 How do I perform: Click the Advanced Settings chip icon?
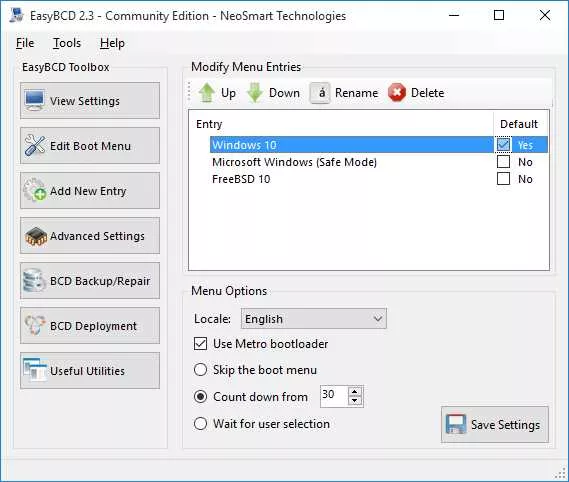[36, 236]
